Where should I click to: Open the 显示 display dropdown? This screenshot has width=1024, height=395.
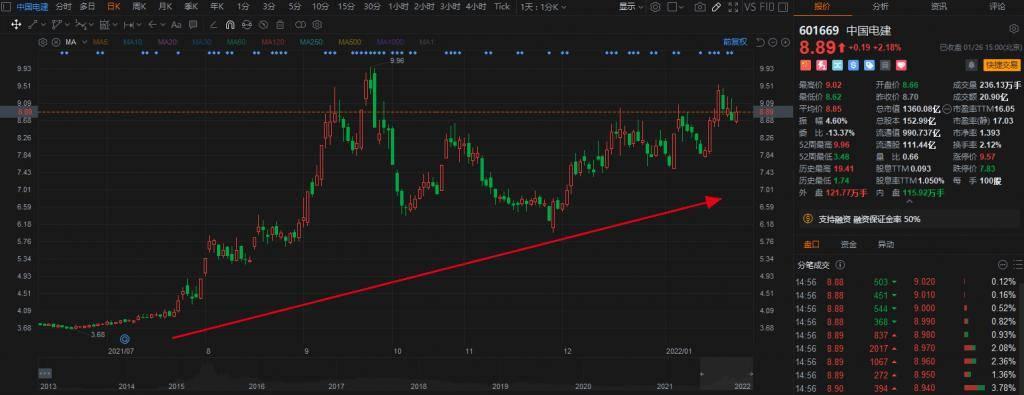[x=631, y=7]
